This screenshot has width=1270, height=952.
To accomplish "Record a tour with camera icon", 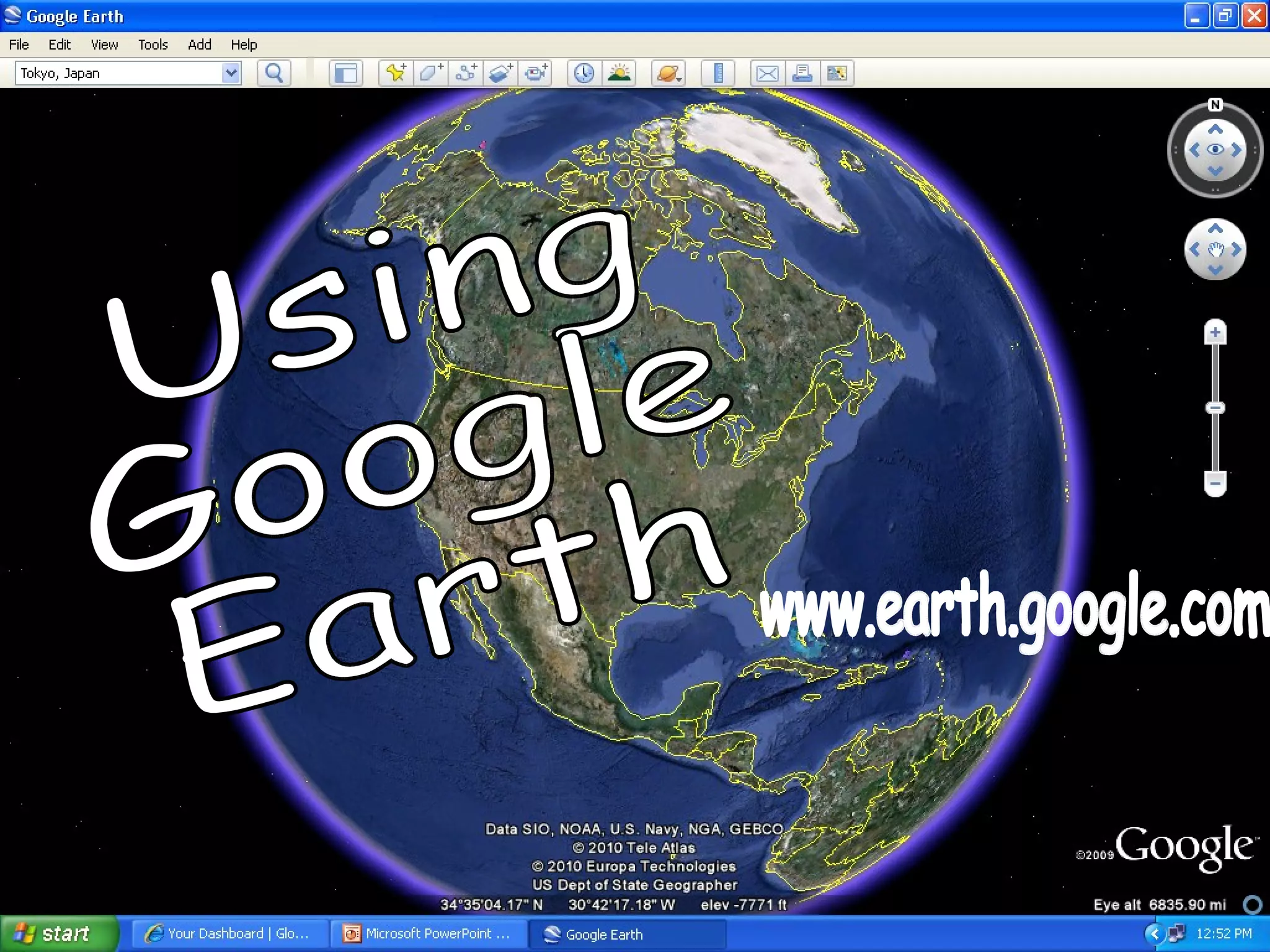I will (x=536, y=73).
